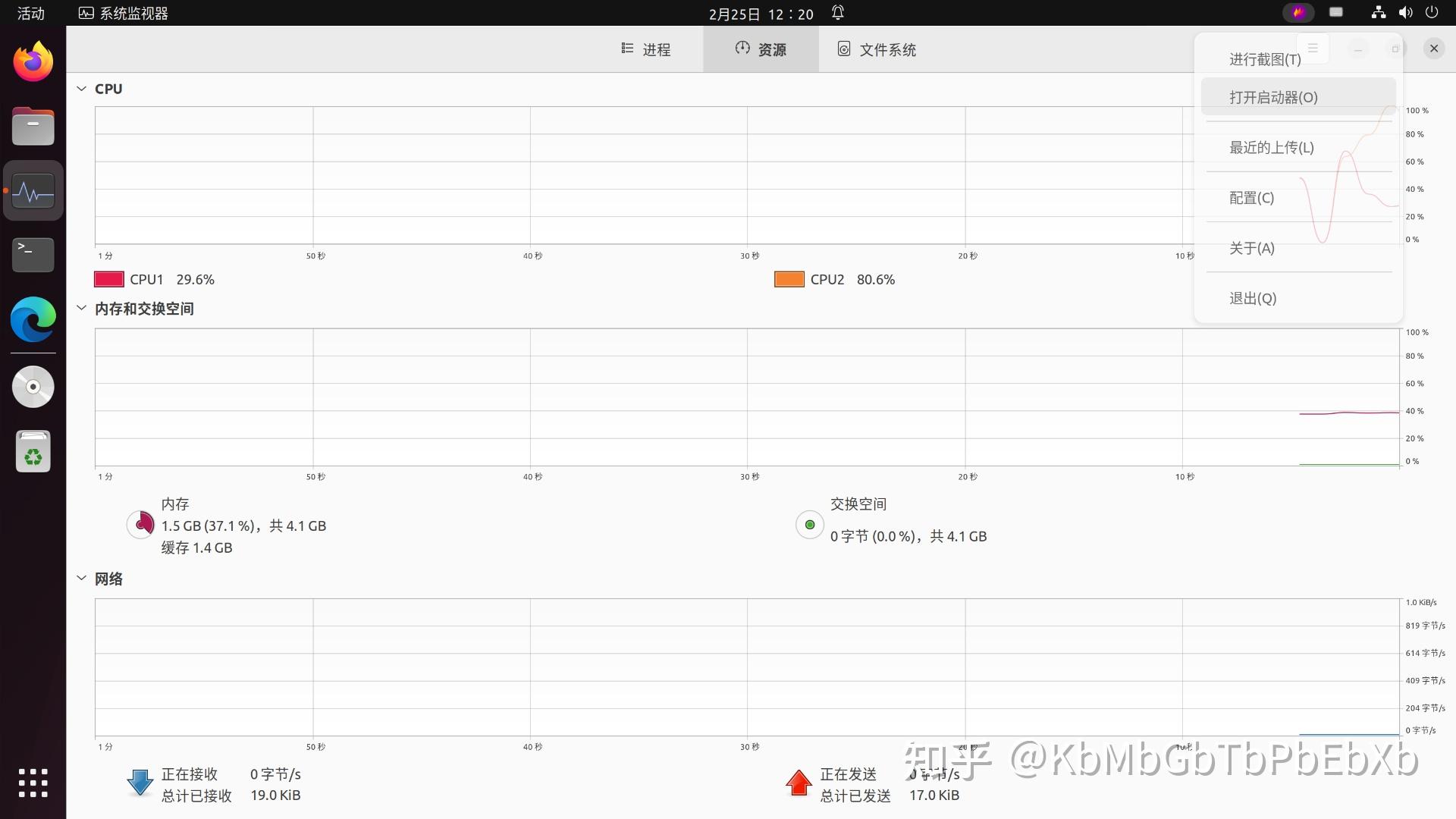Collapse the 网络 section
The image size is (1456, 819).
click(x=81, y=578)
